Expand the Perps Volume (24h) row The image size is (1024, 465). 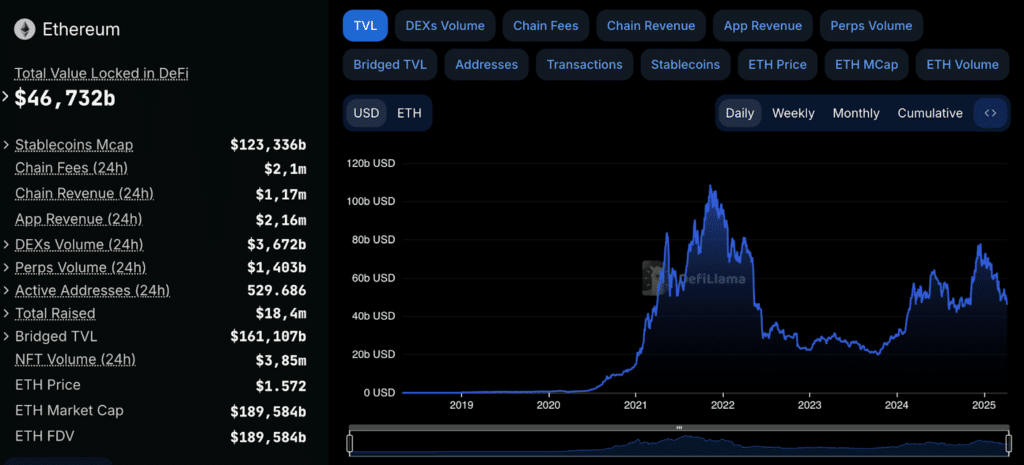click(6, 268)
